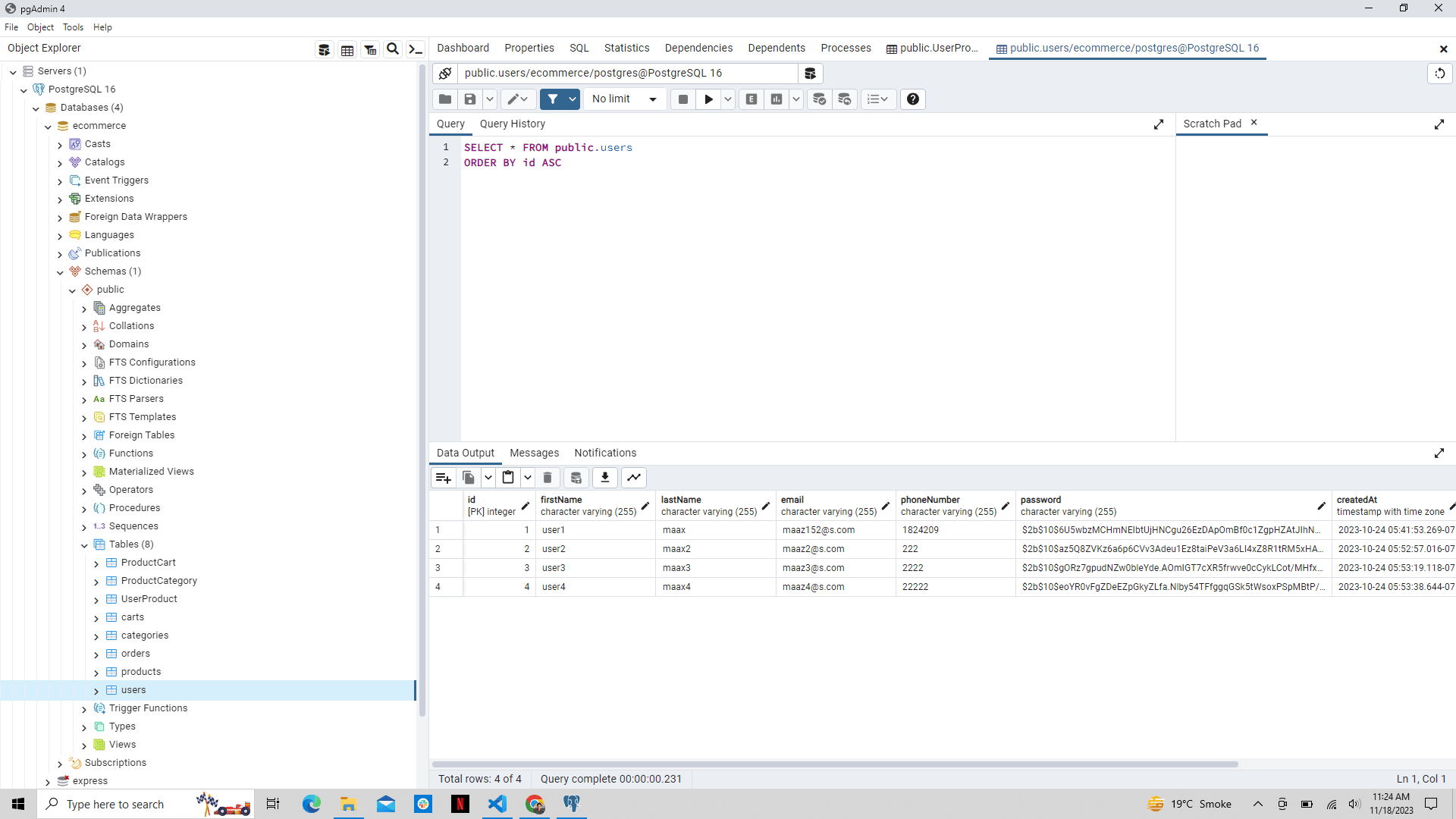The image size is (1456, 819).
Task: Click the horizontal scrollbar under results grid
Action: [834, 764]
